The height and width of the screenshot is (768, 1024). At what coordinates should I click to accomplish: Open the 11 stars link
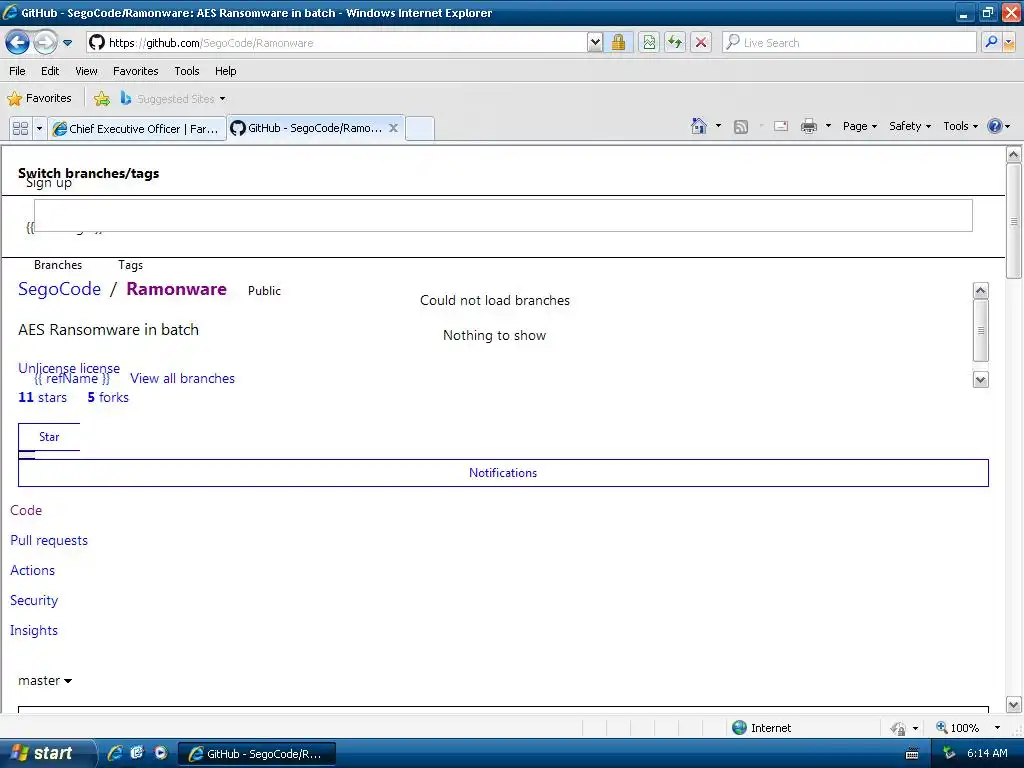[42, 397]
